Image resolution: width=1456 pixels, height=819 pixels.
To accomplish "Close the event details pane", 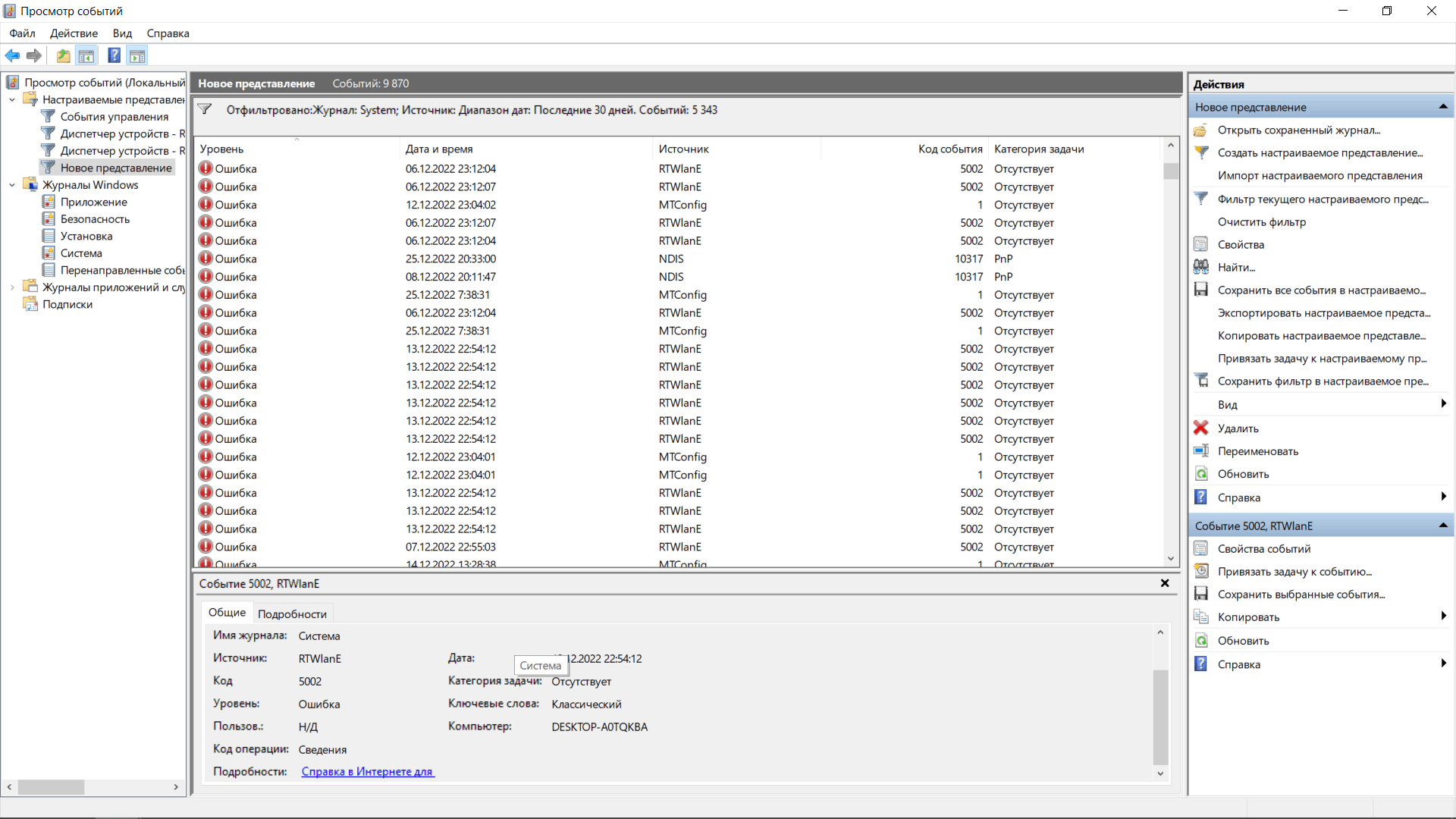I will [1165, 583].
